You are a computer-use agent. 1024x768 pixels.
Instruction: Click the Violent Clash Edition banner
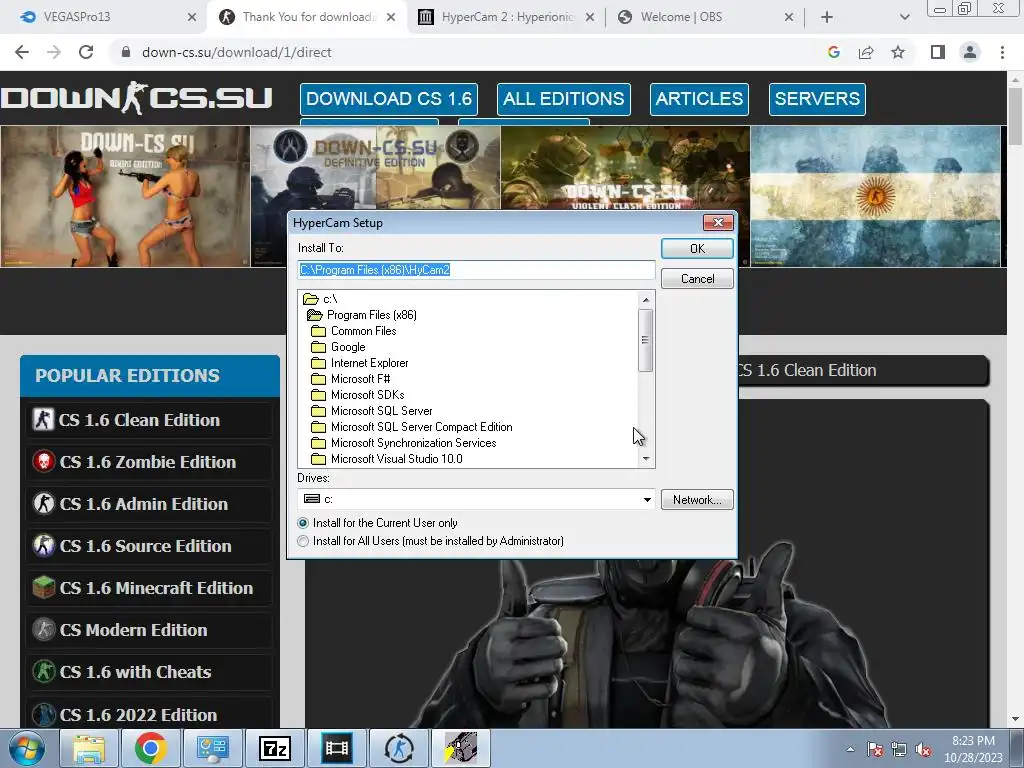[625, 167]
